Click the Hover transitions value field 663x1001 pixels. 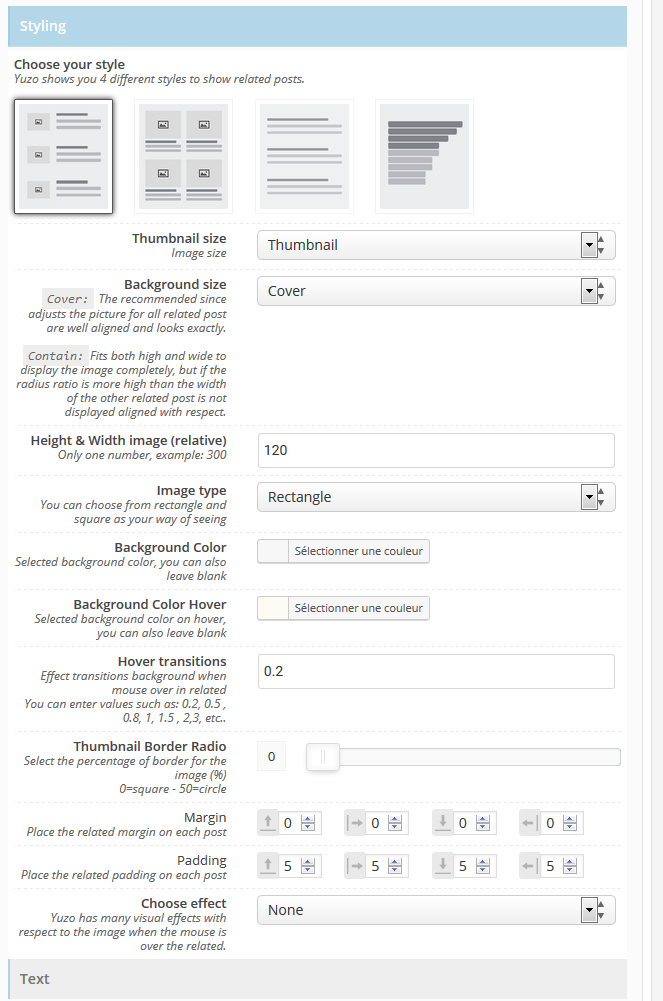click(x=436, y=672)
